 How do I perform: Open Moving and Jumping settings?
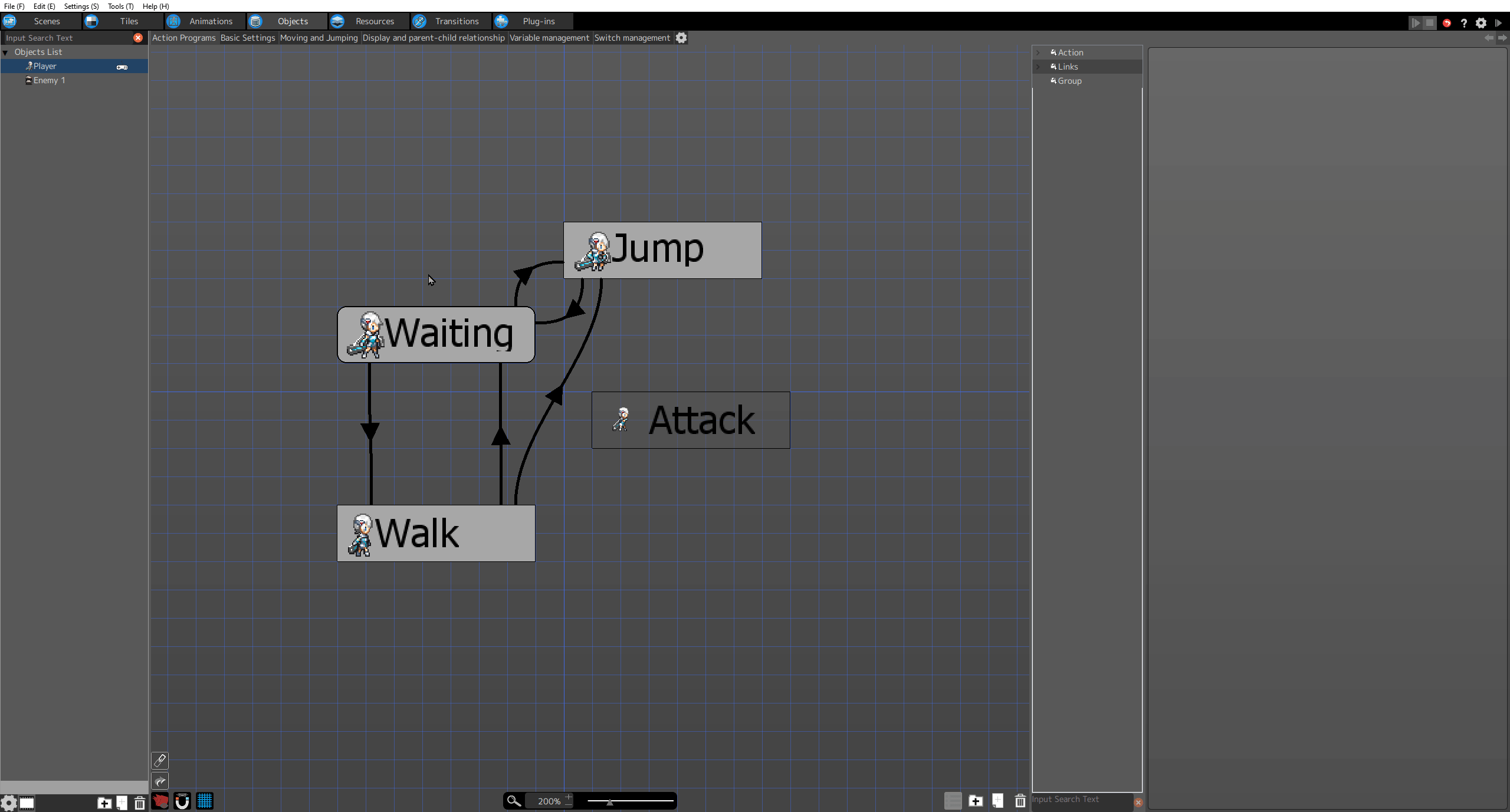pos(319,38)
